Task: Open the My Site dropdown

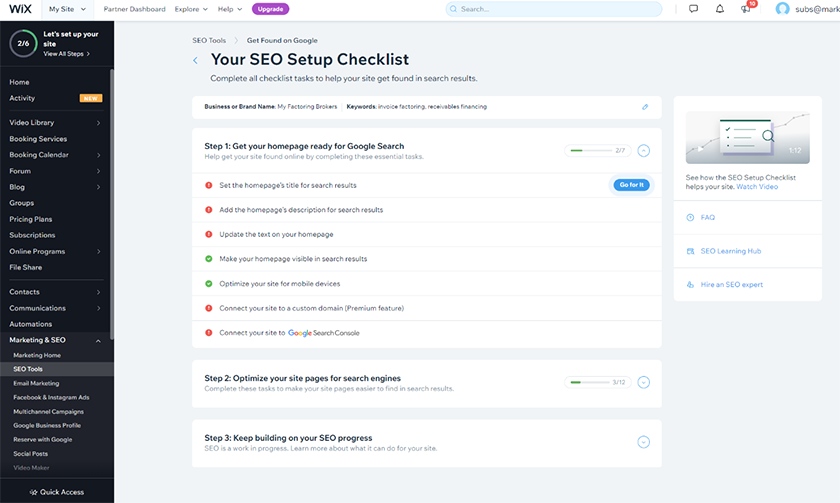Action: tap(67, 9)
